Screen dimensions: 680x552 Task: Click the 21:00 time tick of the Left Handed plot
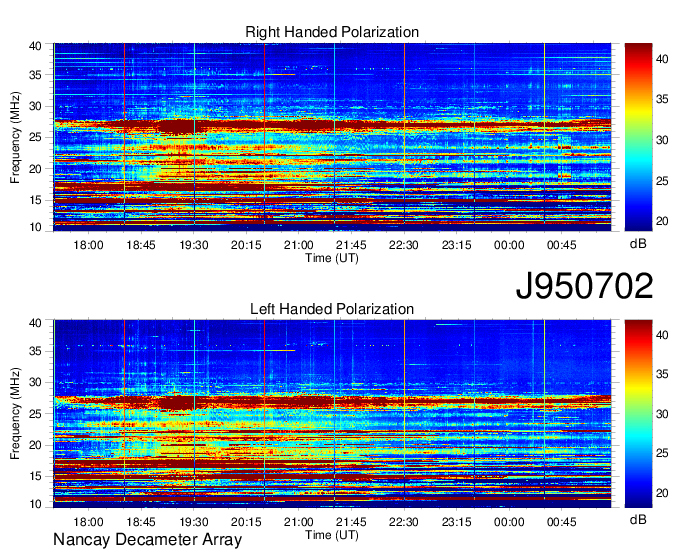pos(299,522)
